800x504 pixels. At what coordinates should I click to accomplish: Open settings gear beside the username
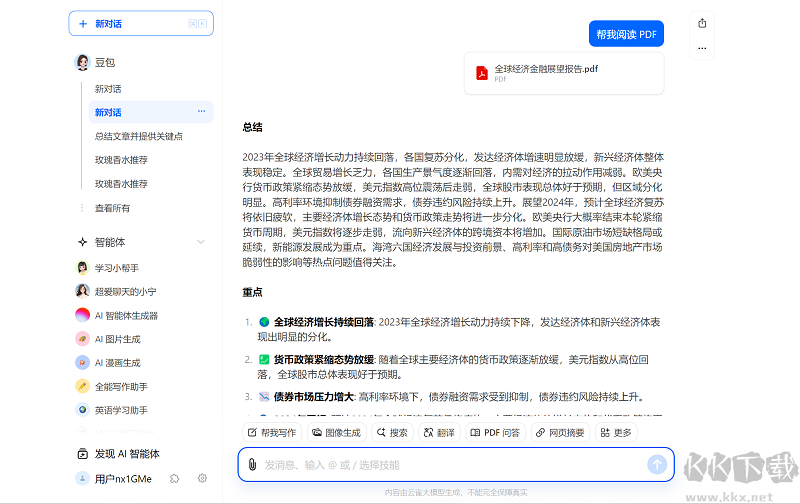(x=202, y=479)
